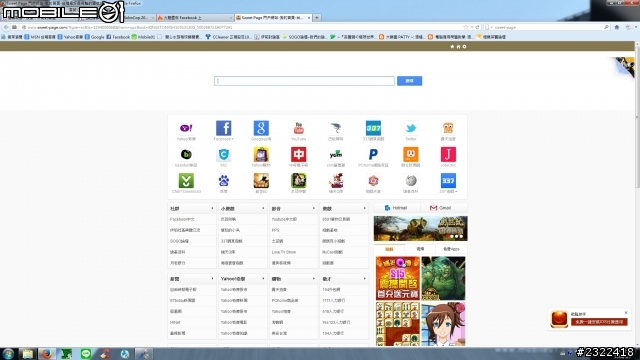Open the Twitter bird shortcut
The image size is (640, 360).
[x=411, y=128]
